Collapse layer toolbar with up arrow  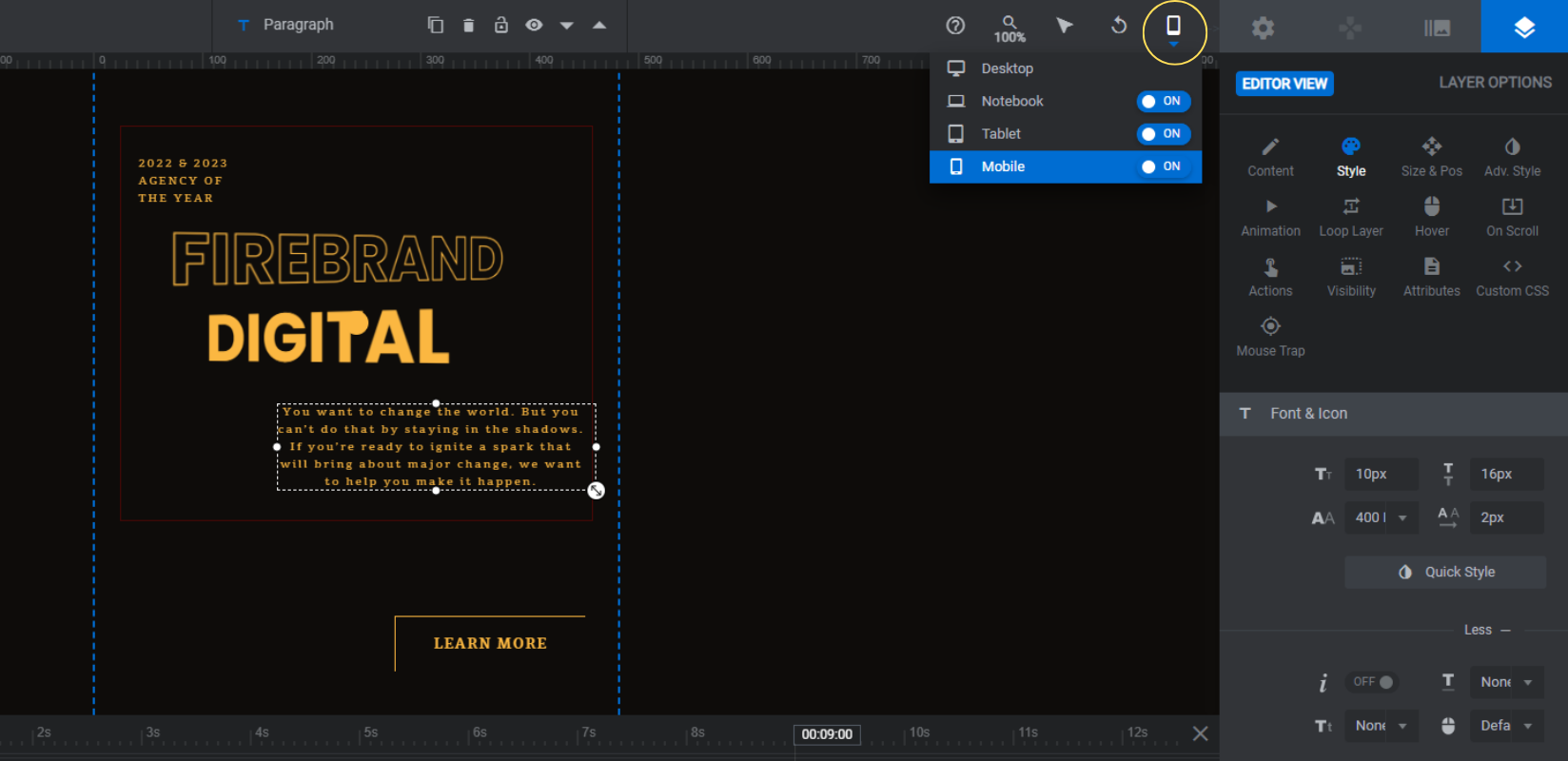click(x=599, y=25)
